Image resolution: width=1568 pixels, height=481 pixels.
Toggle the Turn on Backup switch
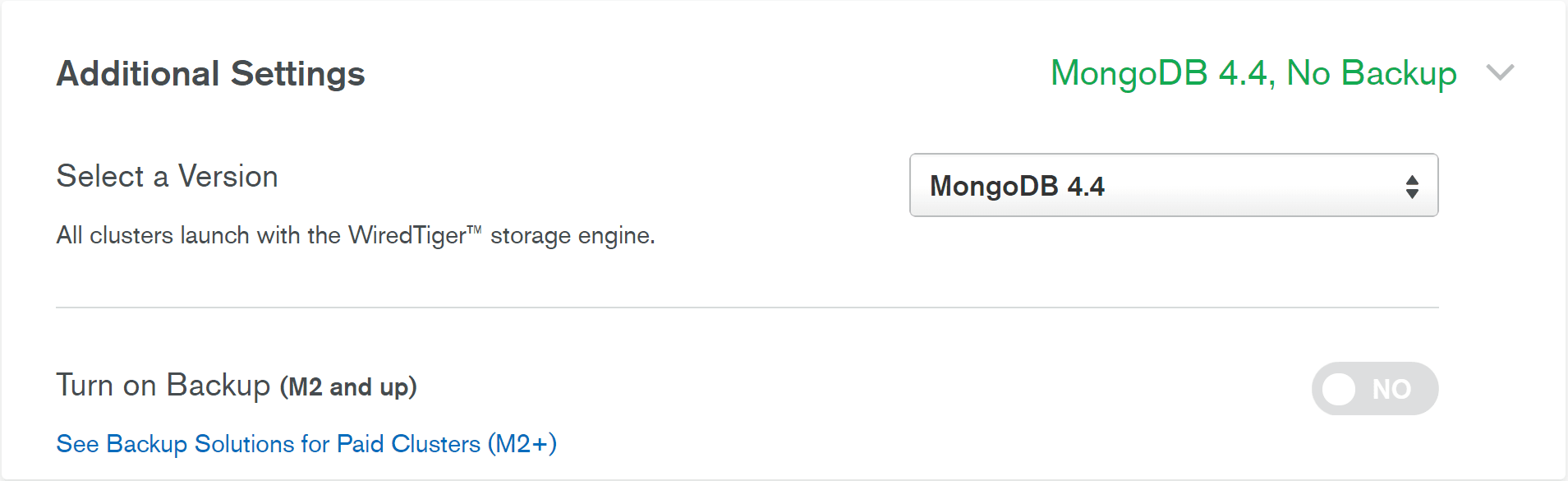pyautogui.click(x=1374, y=389)
